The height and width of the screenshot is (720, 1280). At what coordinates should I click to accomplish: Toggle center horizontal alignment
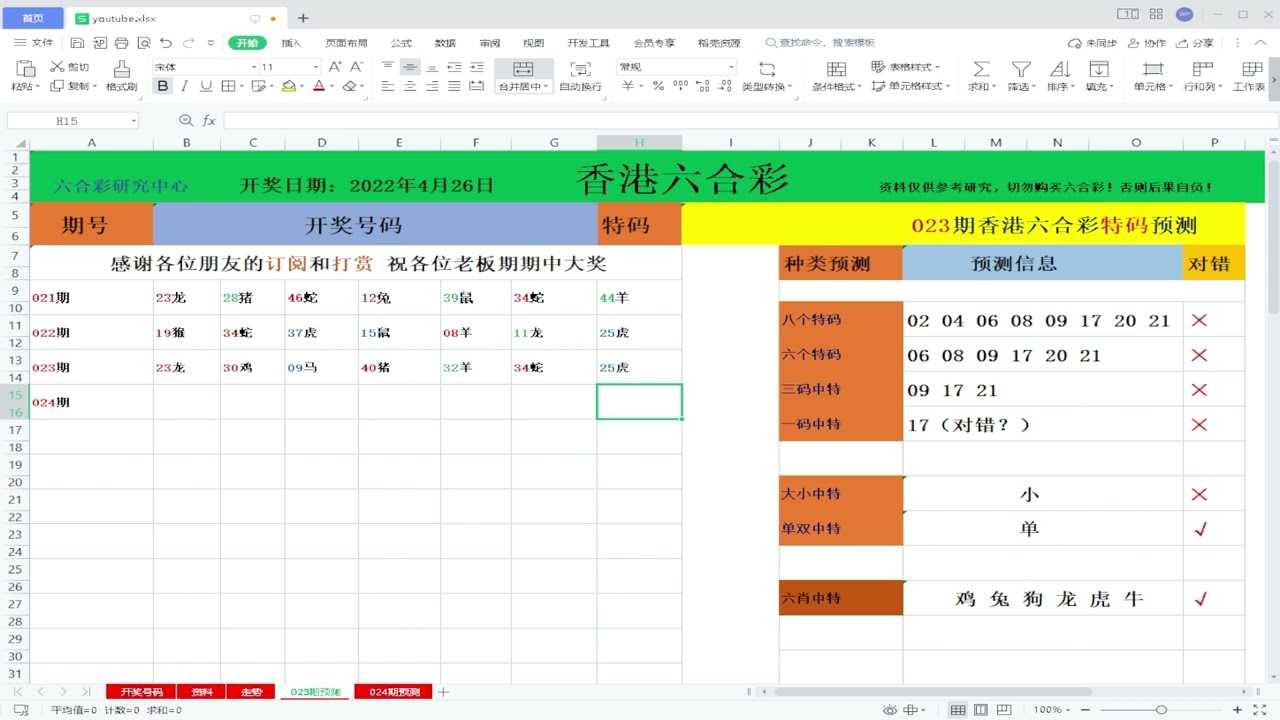[x=410, y=86]
